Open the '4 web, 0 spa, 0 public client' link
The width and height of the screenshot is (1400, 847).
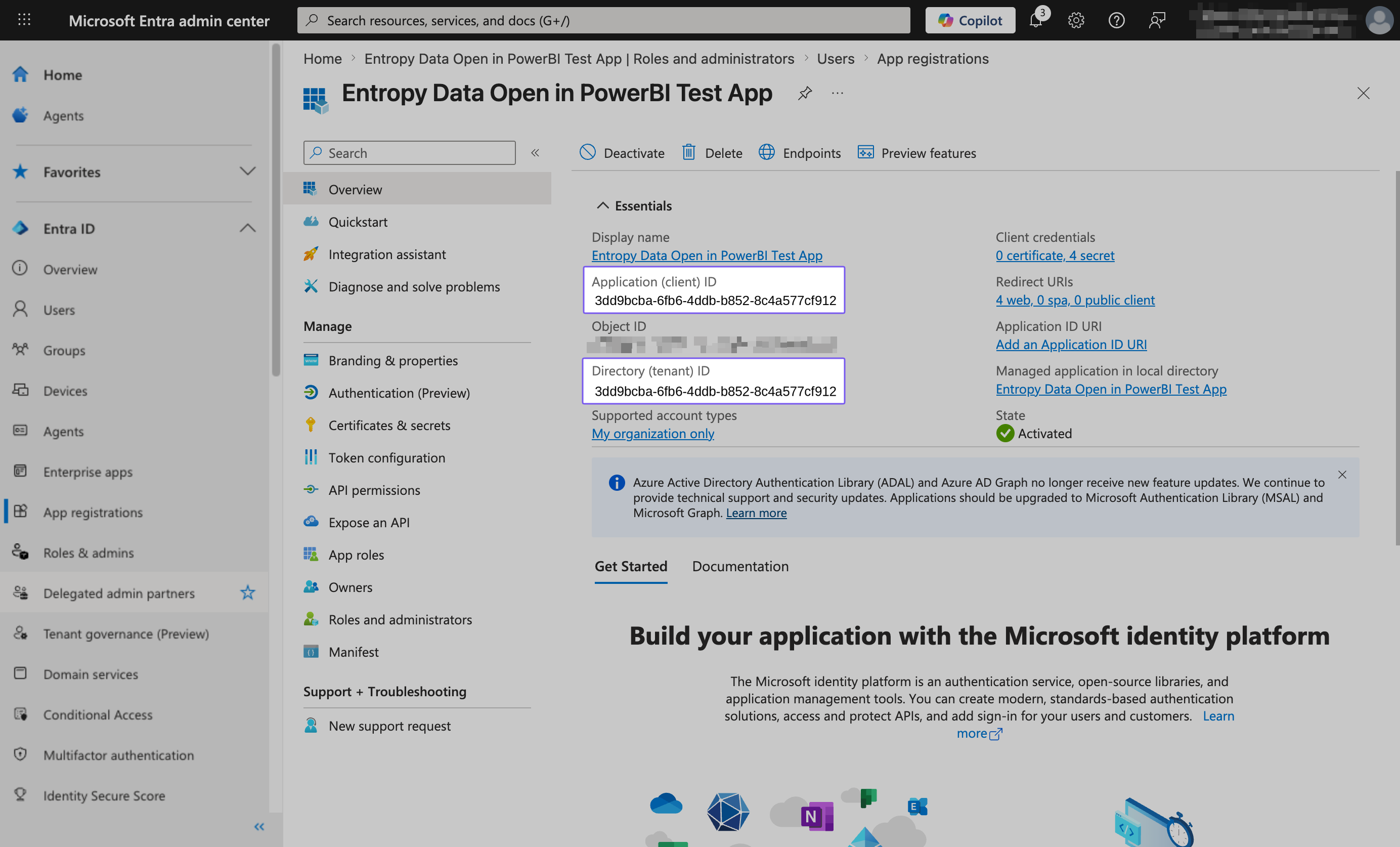point(1075,299)
